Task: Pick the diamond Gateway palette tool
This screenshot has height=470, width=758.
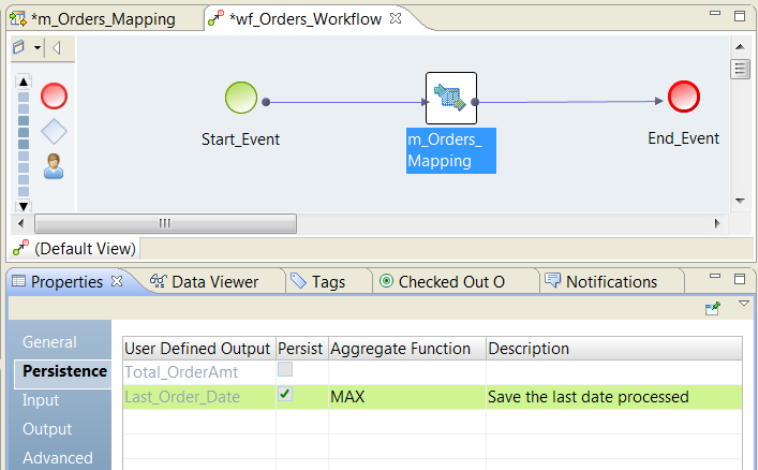Action: pyautogui.click(x=54, y=131)
